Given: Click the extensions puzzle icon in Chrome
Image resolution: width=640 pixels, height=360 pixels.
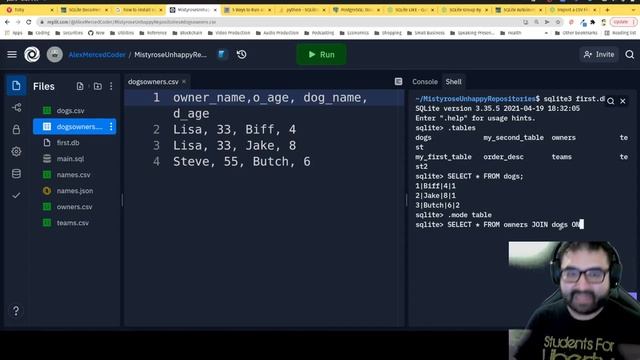Looking at the screenshot, I should pyautogui.click(x=593, y=22).
